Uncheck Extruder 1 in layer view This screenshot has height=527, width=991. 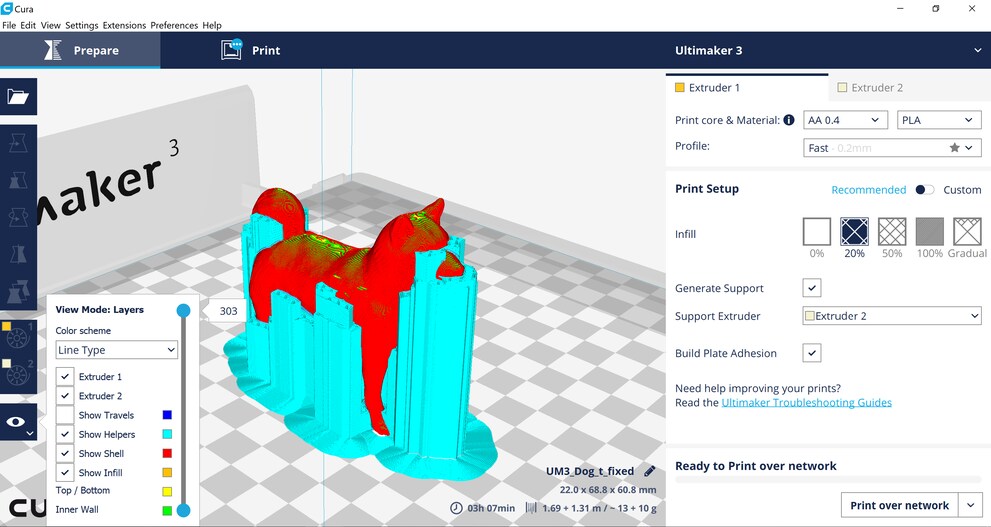tap(65, 376)
